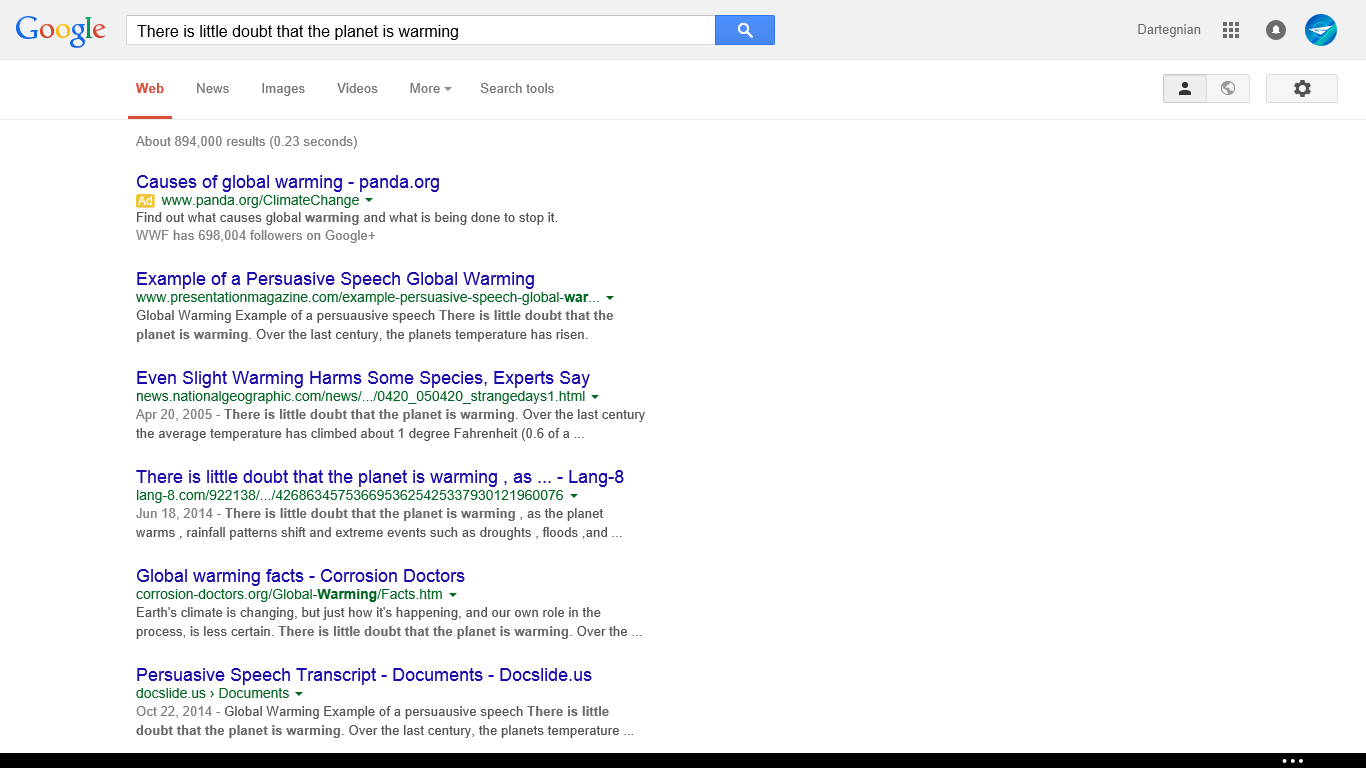Screen dimensions: 1366x768
Task: Open the account profile avatar
Action: (1321, 30)
